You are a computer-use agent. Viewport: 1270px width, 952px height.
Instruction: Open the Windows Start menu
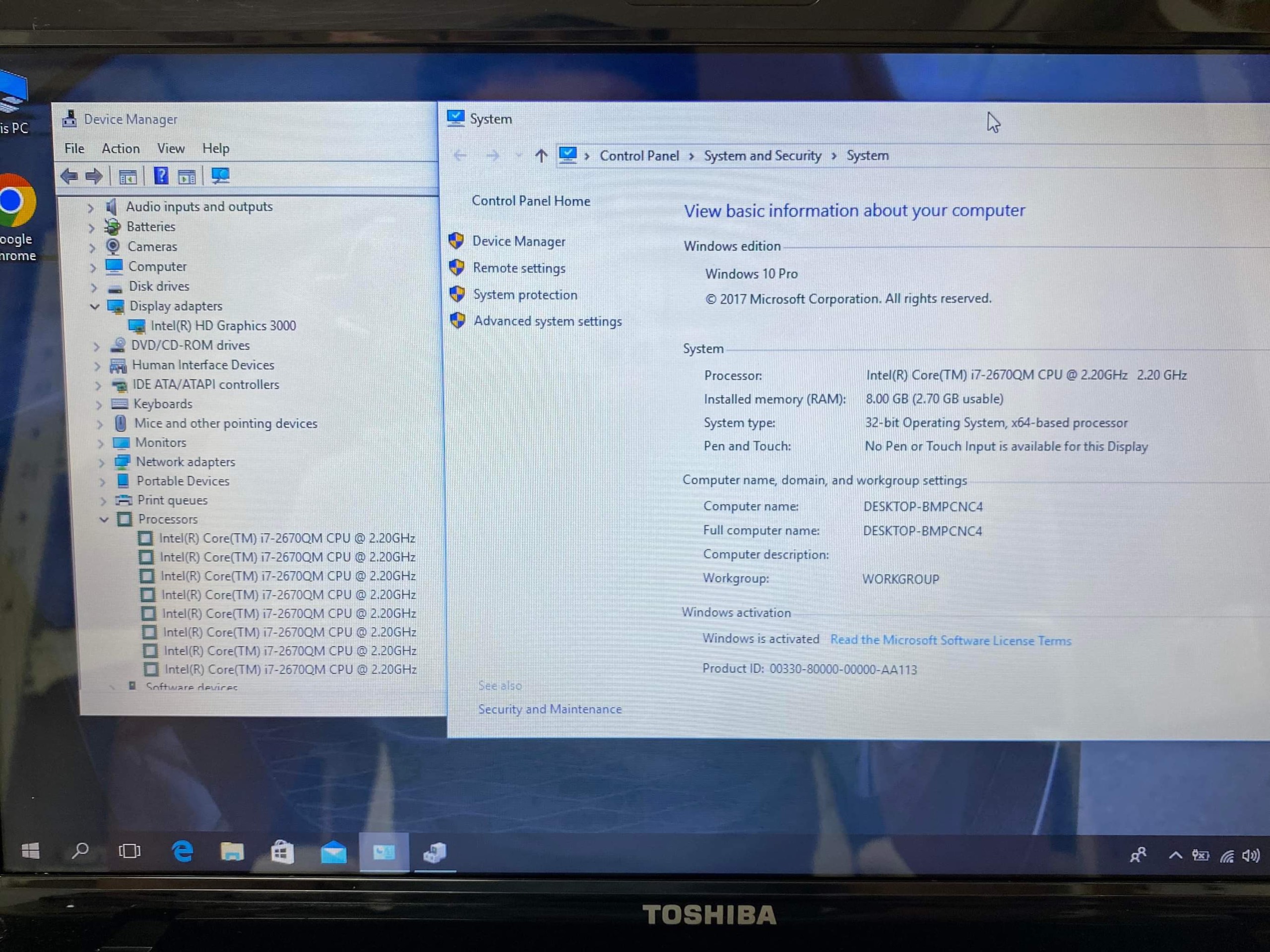(30, 851)
